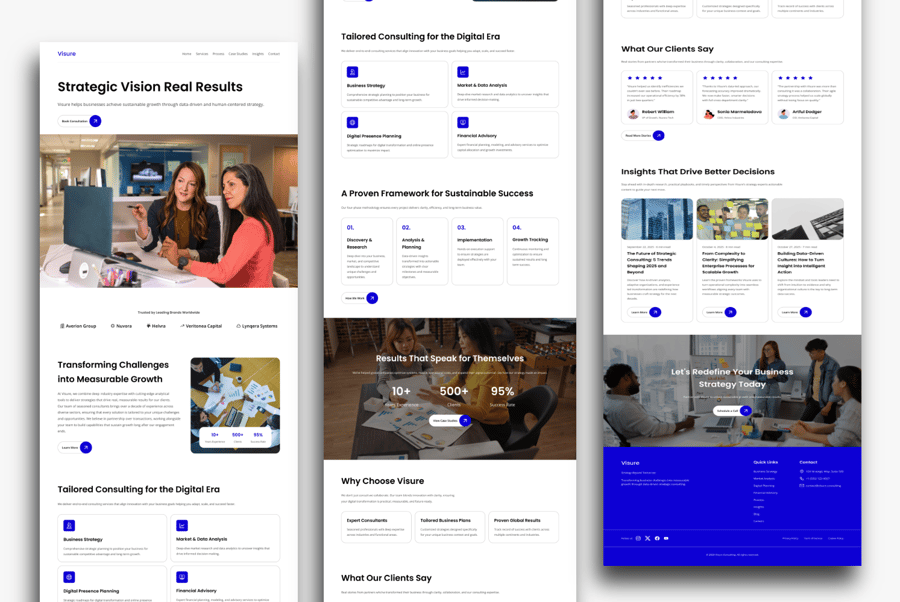Go to Case Studies in the top navigation
The width and height of the screenshot is (900, 602).
[238, 54]
